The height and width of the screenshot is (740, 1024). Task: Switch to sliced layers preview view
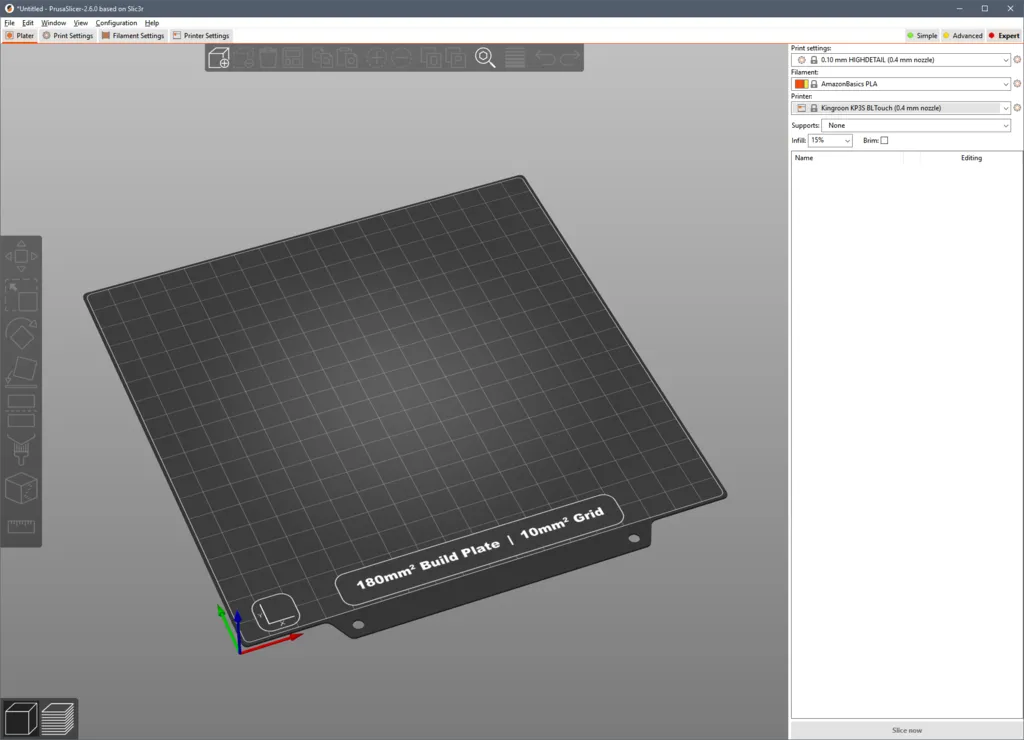(x=57, y=718)
